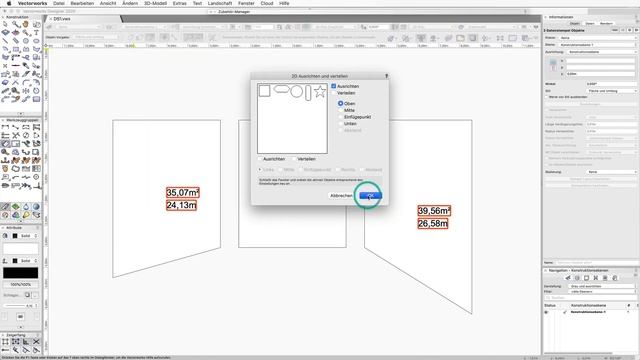Select the Text tool in Konstruktion palette

pyautogui.click(x=36, y=33)
